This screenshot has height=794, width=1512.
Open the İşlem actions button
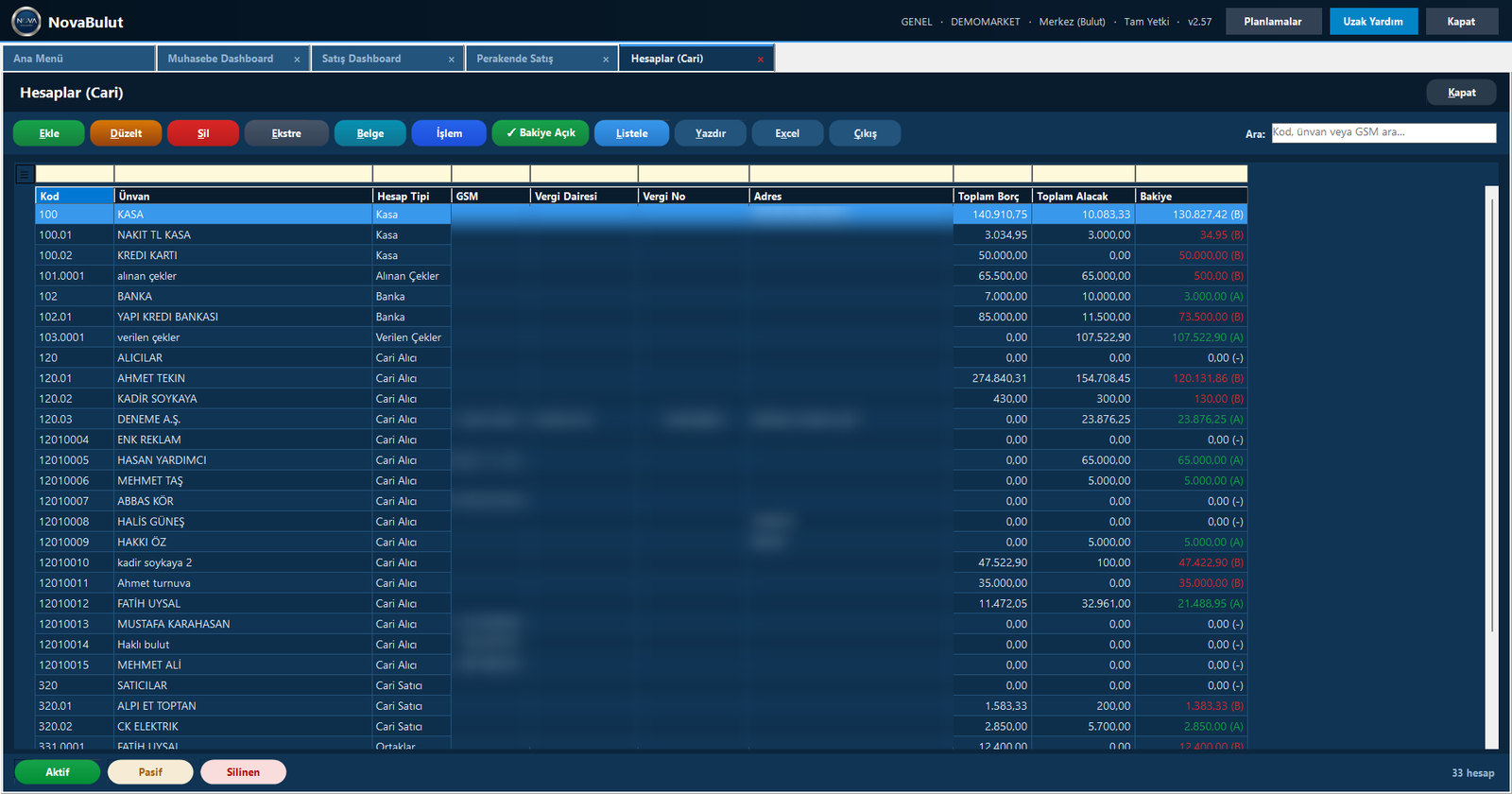click(449, 133)
